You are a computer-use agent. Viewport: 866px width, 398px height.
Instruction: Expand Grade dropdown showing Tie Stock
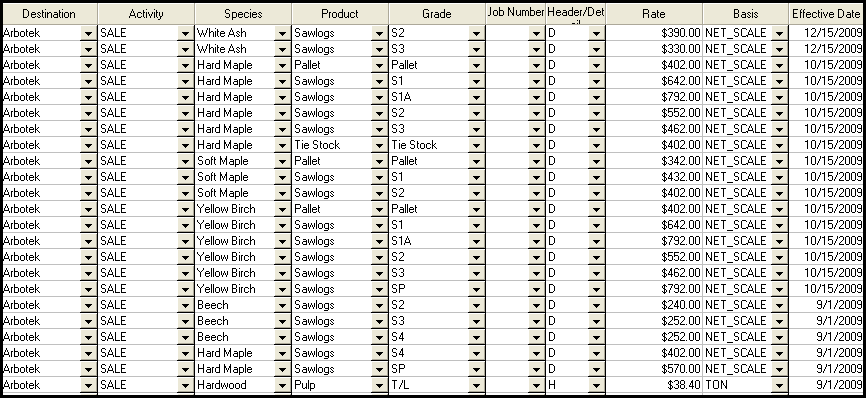[x=476, y=145]
